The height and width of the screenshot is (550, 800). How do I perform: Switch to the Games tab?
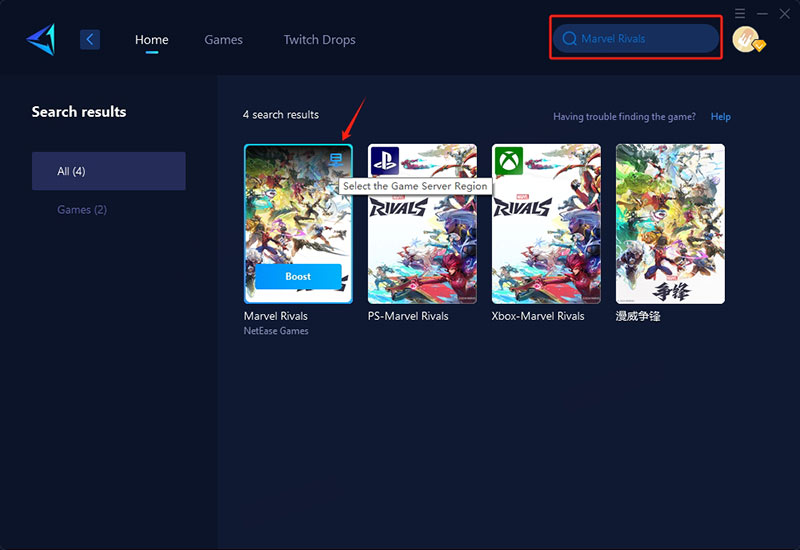click(x=223, y=40)
